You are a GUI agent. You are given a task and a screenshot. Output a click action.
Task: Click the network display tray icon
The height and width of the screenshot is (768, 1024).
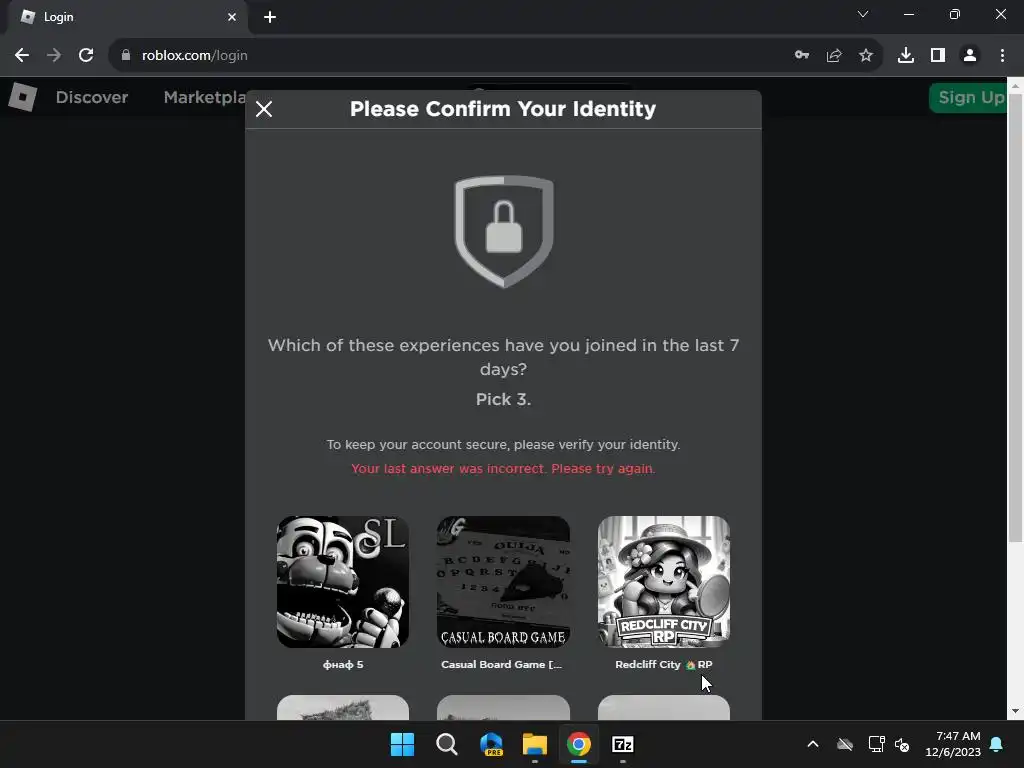[876, 744]
